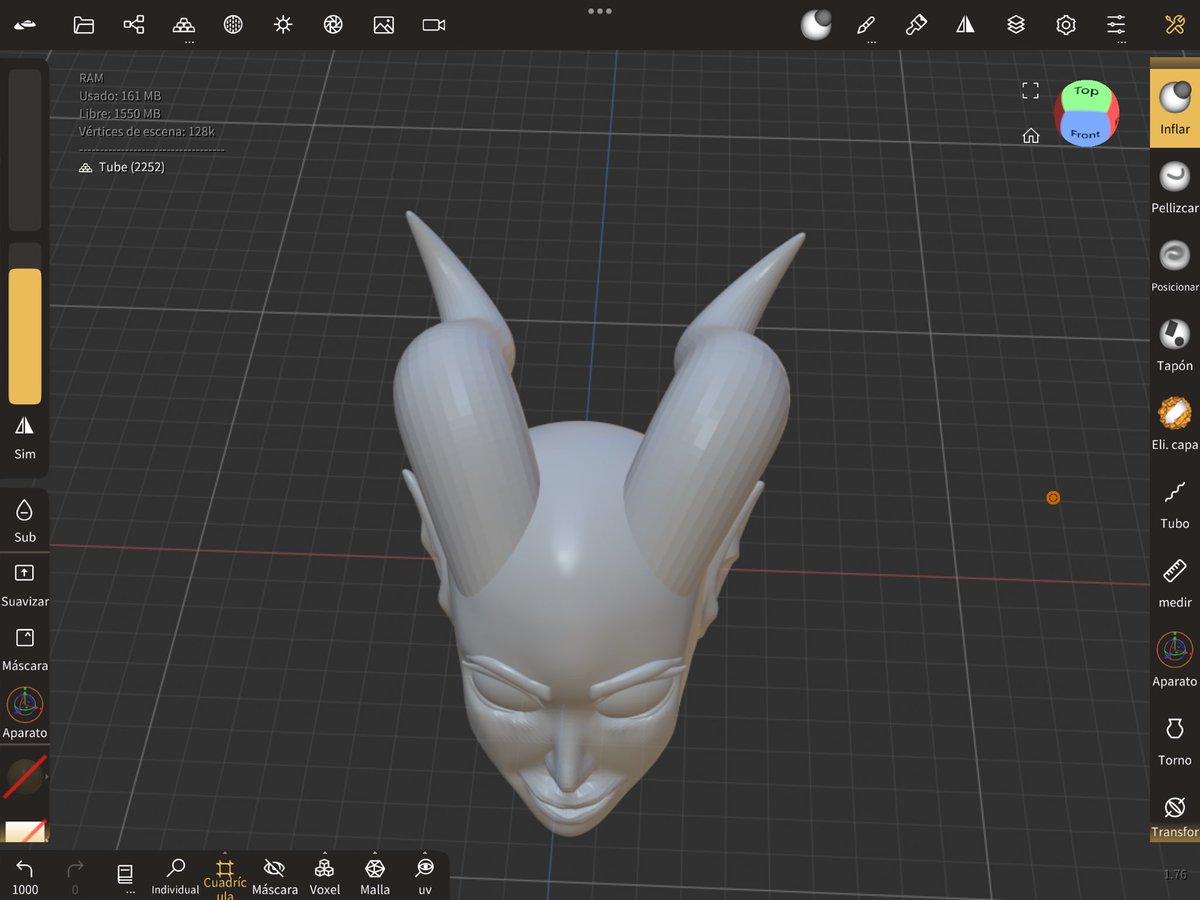Viewport: 1200px width, 900px height.
Task: Open the topology menu
Action: (184, 25)
